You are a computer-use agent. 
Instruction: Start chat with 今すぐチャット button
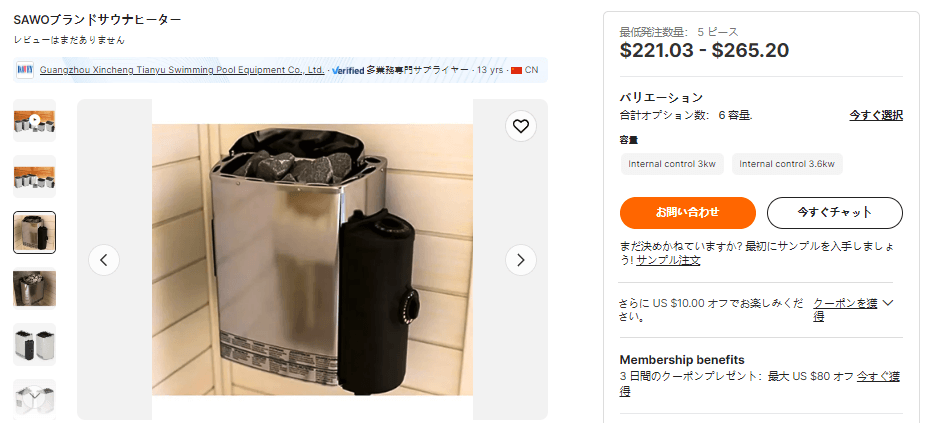point(834,213)
